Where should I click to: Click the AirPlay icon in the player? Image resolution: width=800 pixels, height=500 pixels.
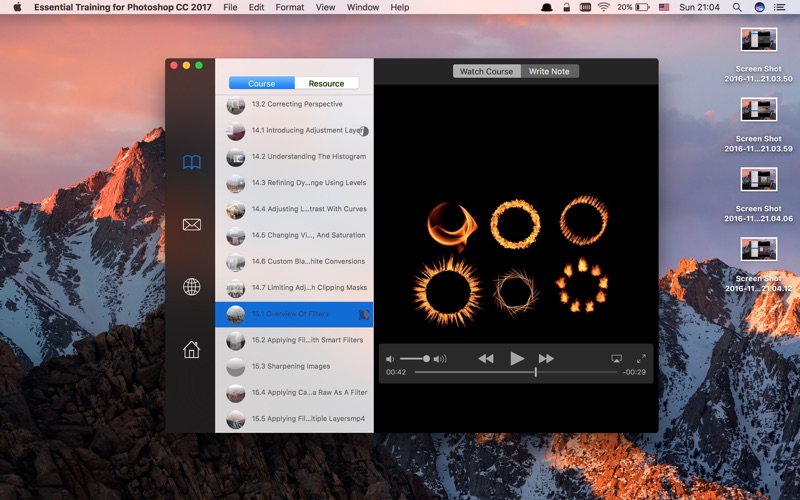[x=616, y=359]
